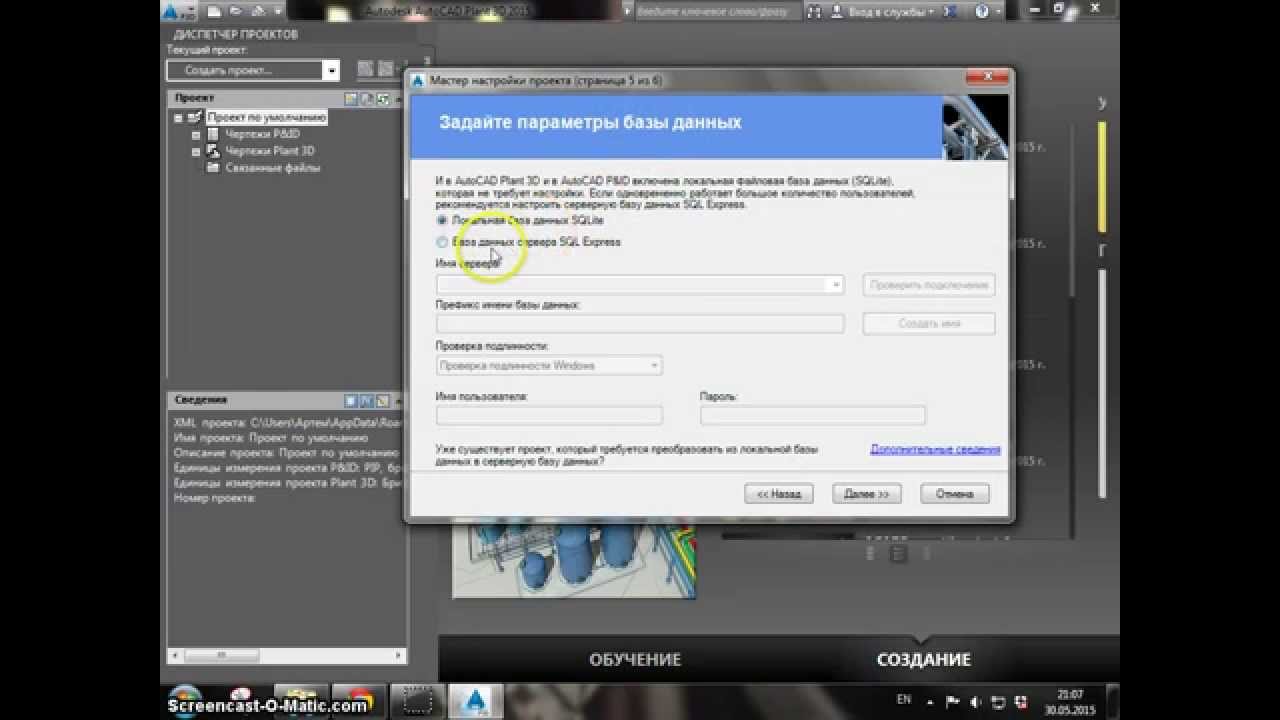Select the 'Чертежи P&ID' tree item

point(261,134)
